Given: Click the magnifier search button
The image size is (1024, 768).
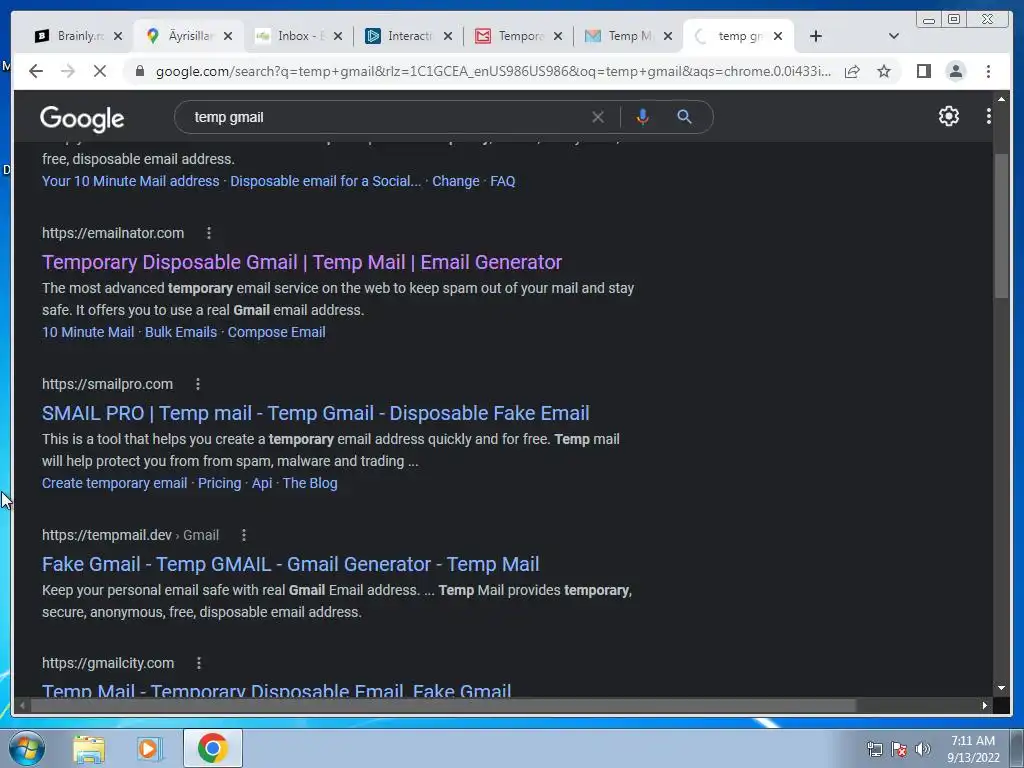Looking at the screenshot, I should [x=684, y=117].
